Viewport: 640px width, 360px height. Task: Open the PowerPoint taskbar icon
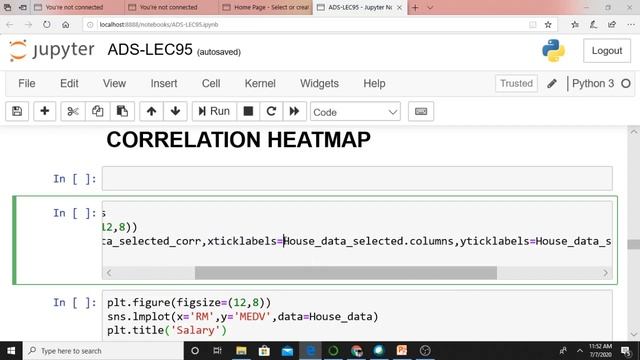[x=402, y=351]
